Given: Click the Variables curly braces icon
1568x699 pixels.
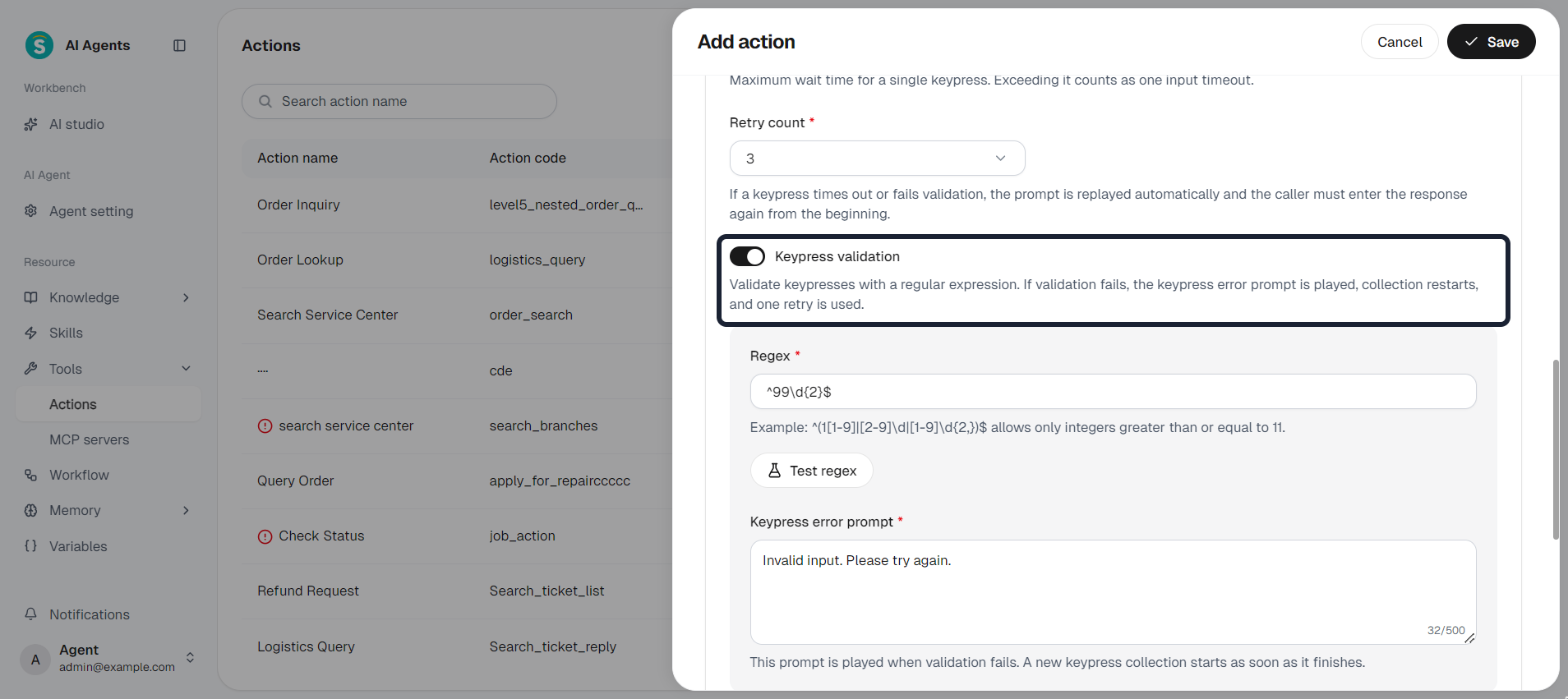Looking at the screenshot, I should pos(31,546).
